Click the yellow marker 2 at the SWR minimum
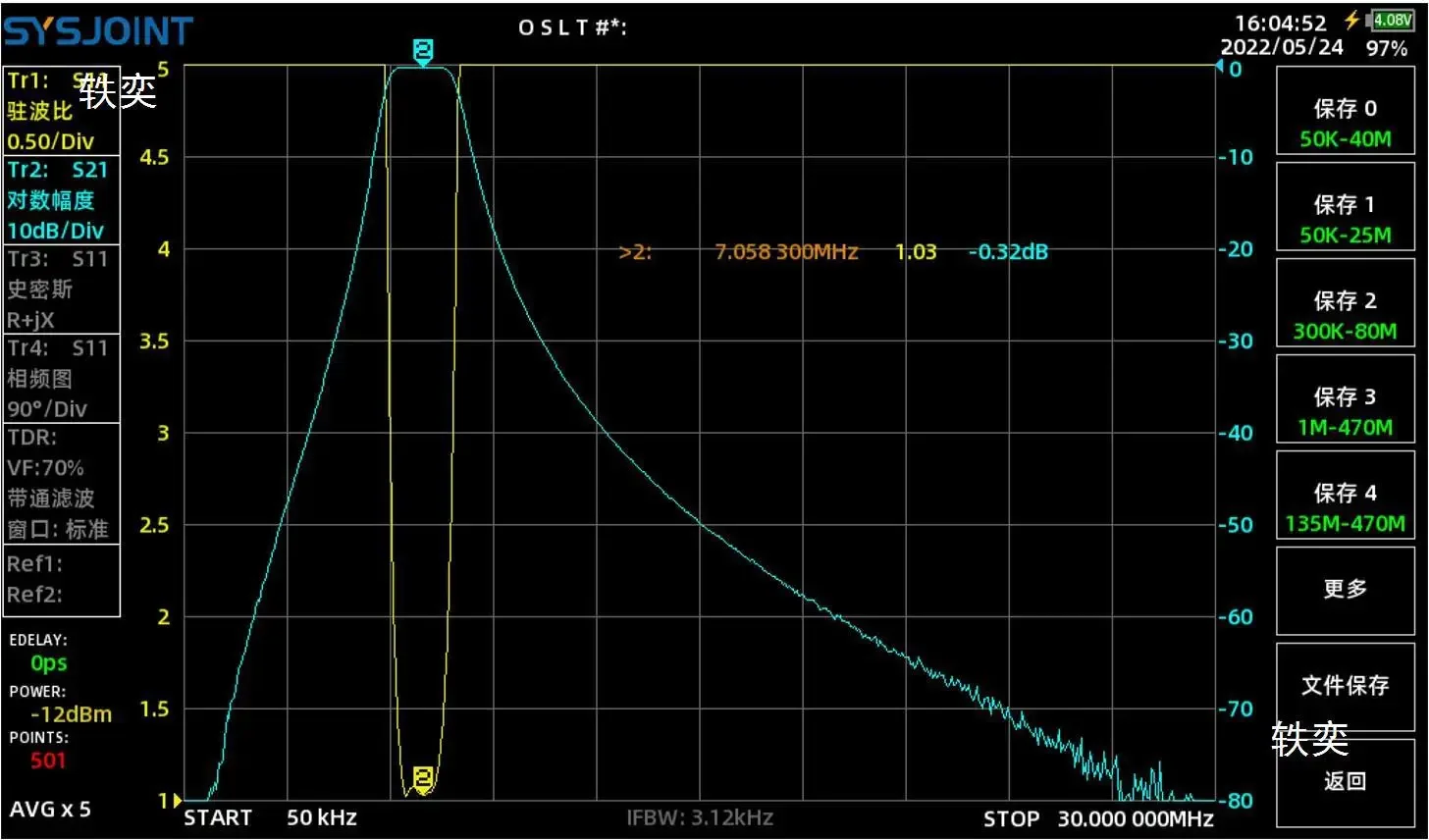This screenshot has width=1429, height=840. coord(423,779)
